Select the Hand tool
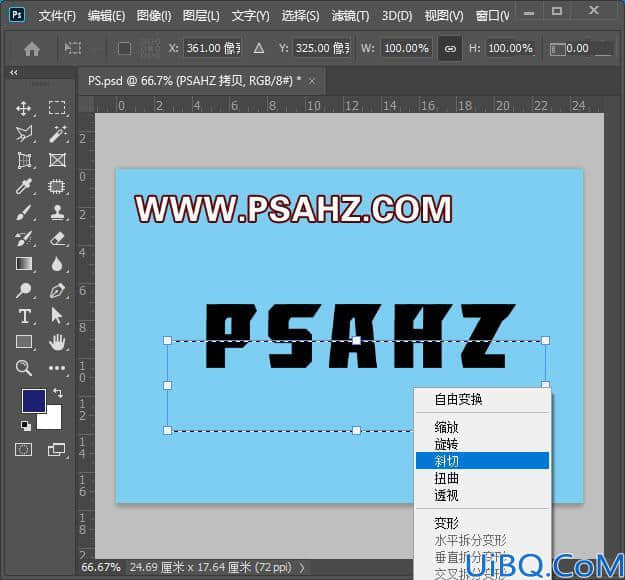Screen dimensions: 625x580 [x=57, y=342]
